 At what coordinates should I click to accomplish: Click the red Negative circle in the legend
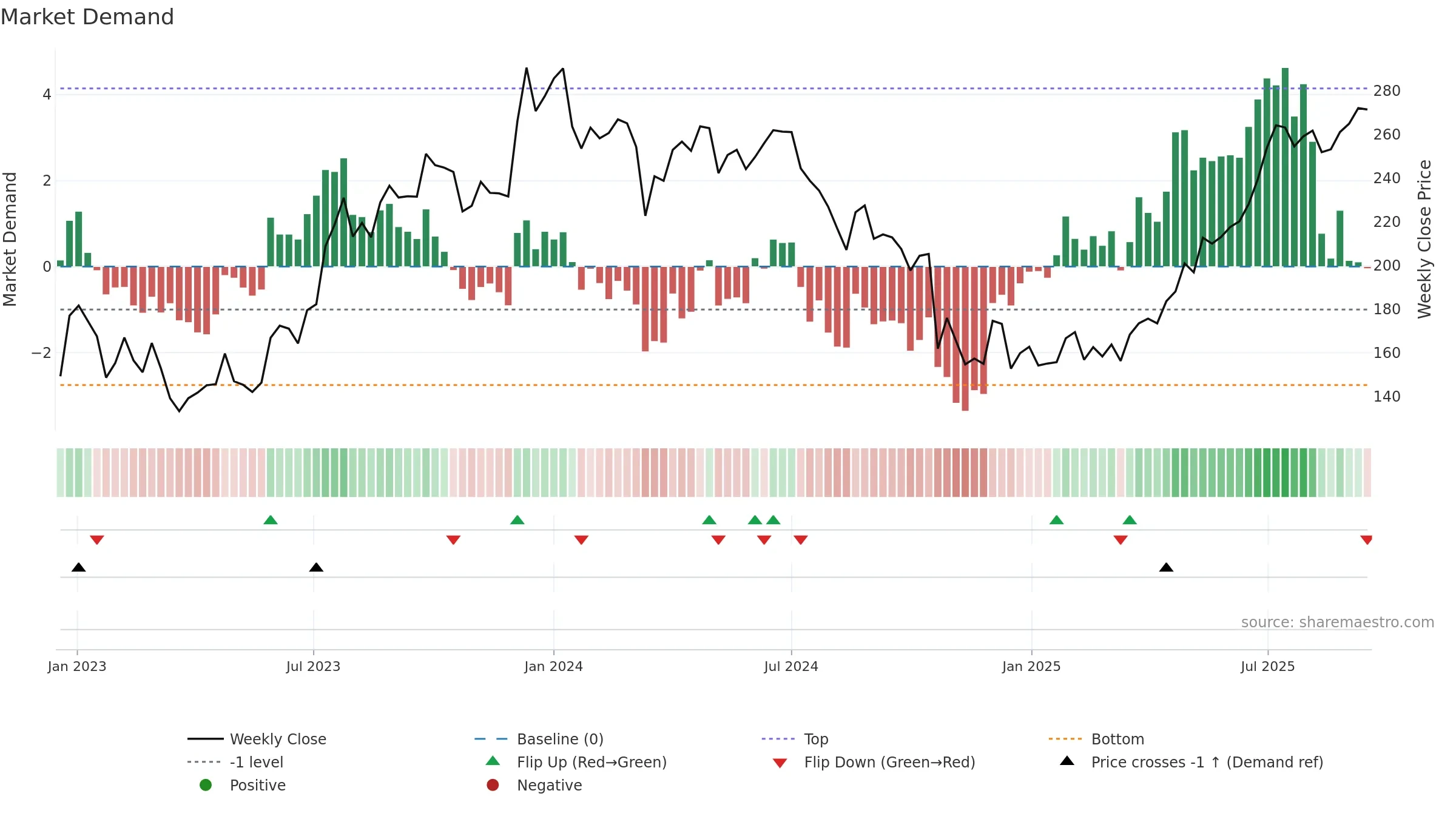(493, 785)
